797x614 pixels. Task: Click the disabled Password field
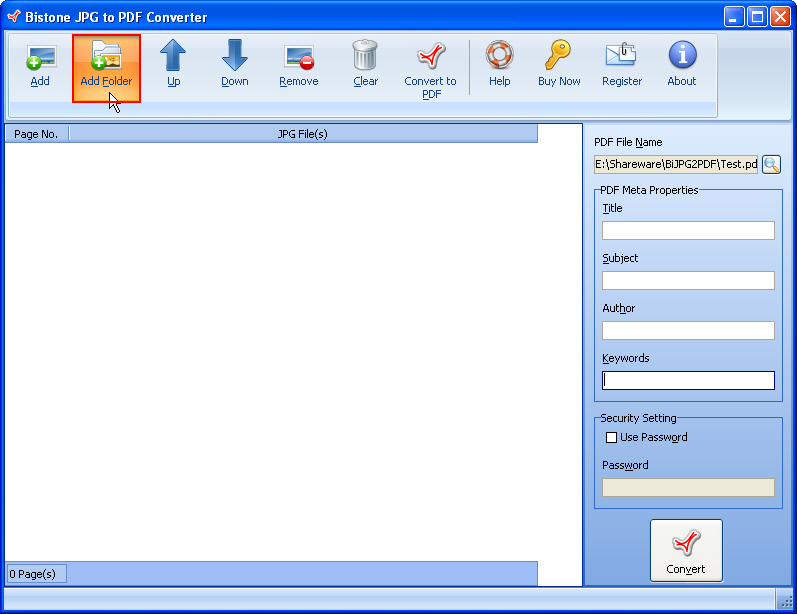pyautogui.click(x=688, y=487)
